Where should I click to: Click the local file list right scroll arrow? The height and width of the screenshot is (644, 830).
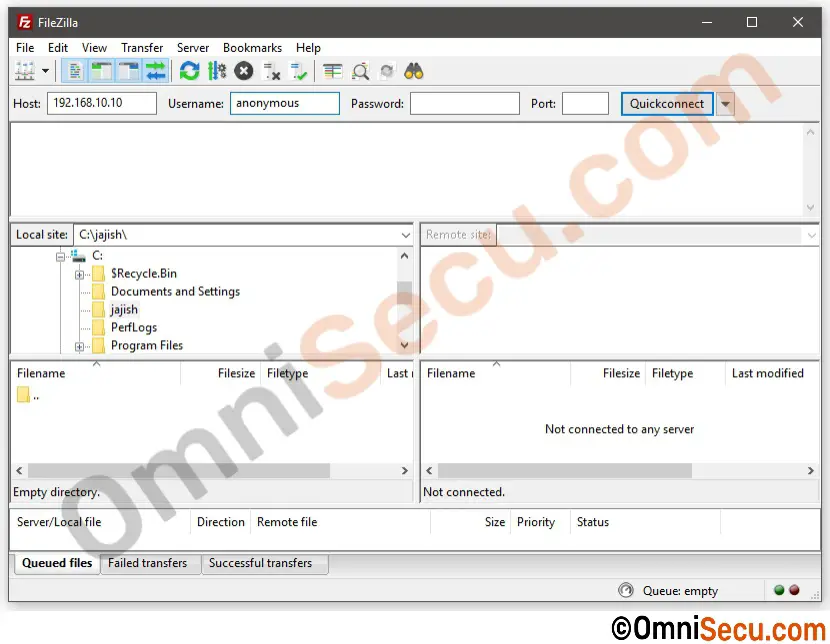(405, 470)
